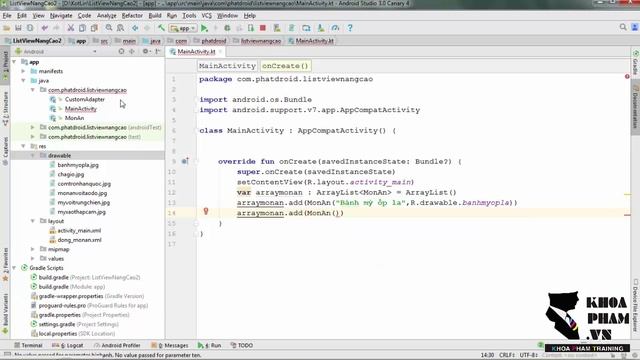Click the Open folder toolbar icon
Screen dimensions: 640x360
(7, 28)
